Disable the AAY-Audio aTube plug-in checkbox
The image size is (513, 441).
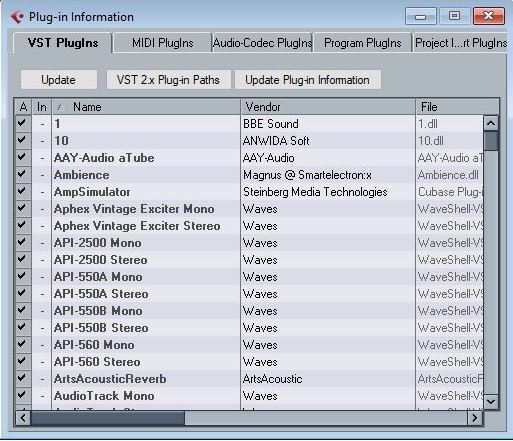pos(22,157)
